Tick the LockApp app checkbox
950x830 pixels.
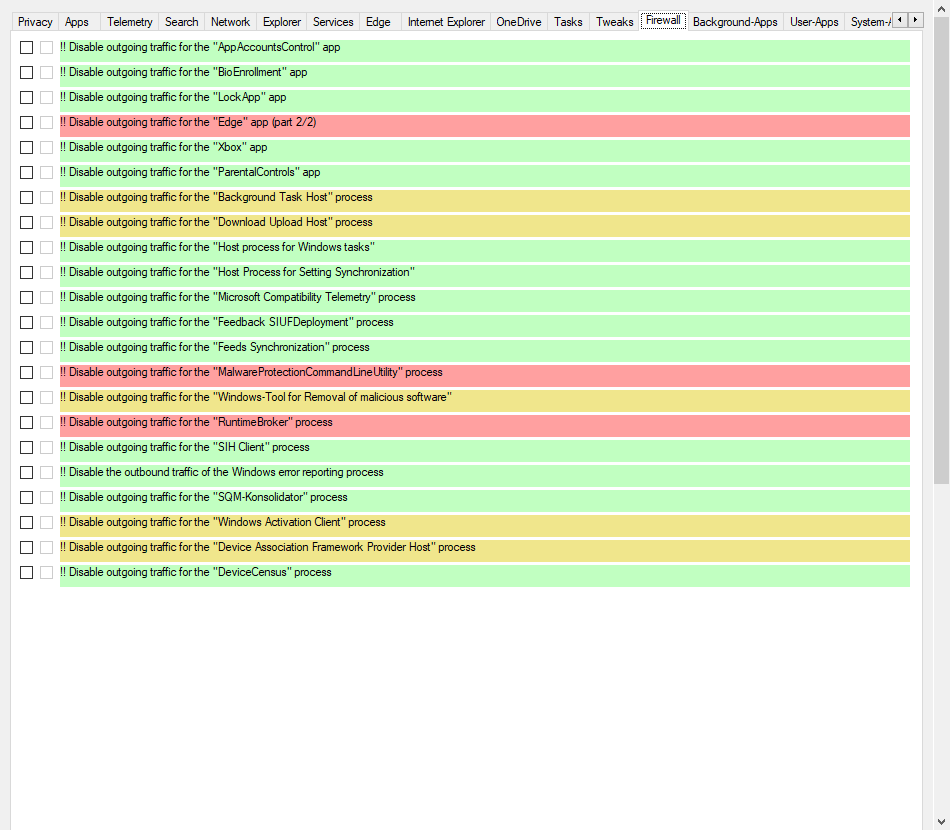click(27, 98)
